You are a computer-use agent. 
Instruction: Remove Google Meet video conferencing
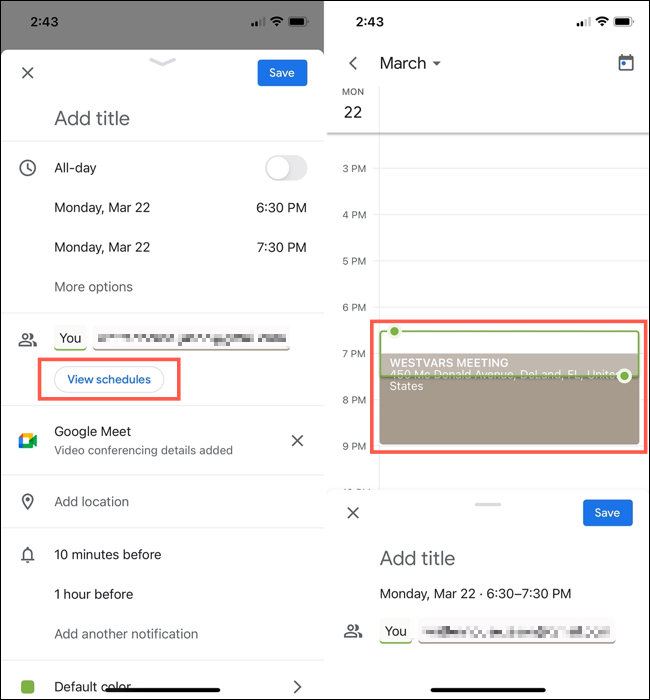click(x=297, y=441)
